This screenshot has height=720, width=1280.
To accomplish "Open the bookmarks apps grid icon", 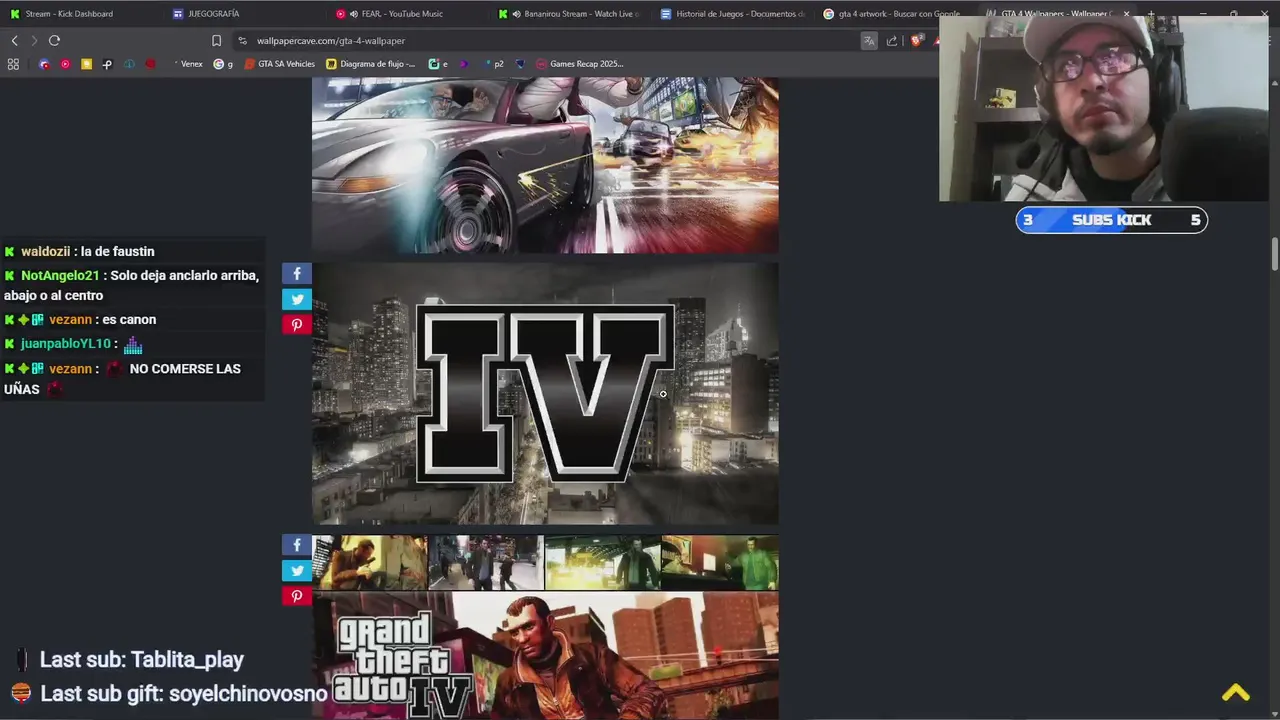I will 13,64.
